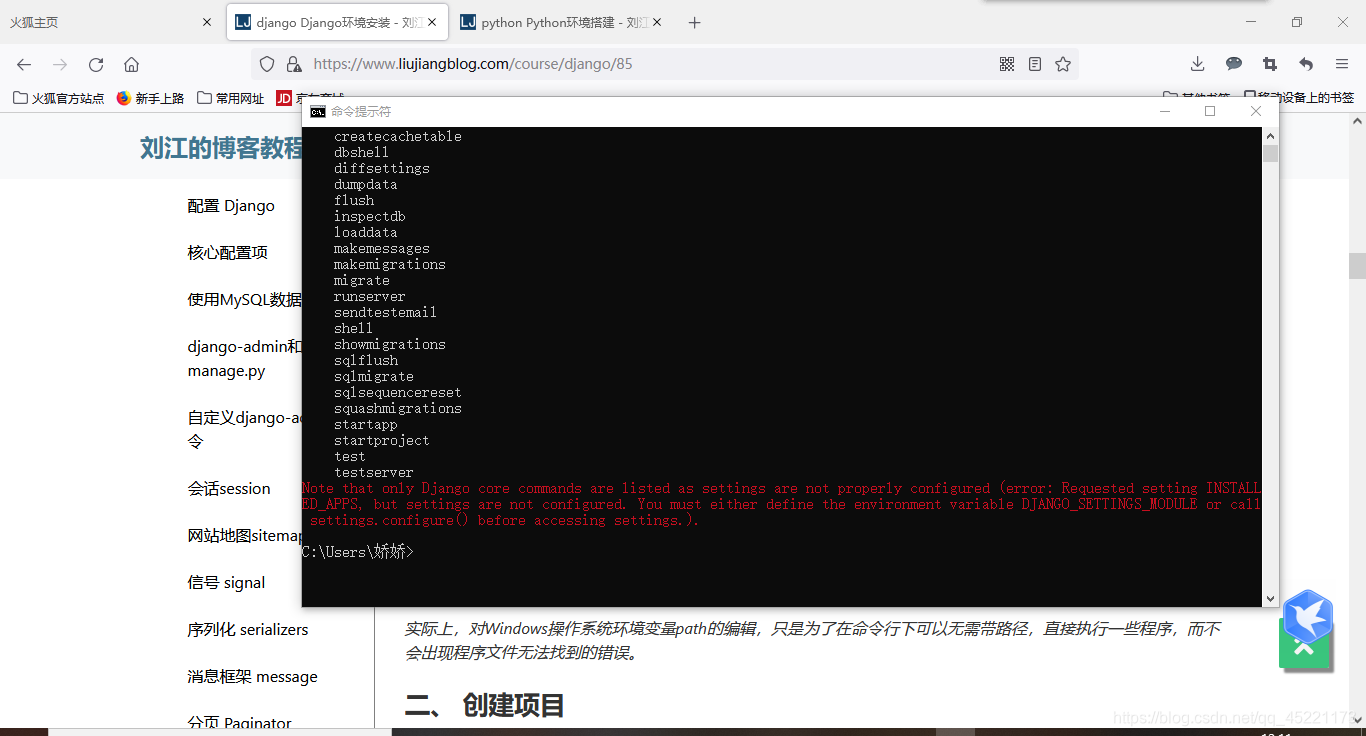This screenshot has width=1366, height=736.
Task: Click the C:\Users\娇娇> prompt line
Action: 358,552
